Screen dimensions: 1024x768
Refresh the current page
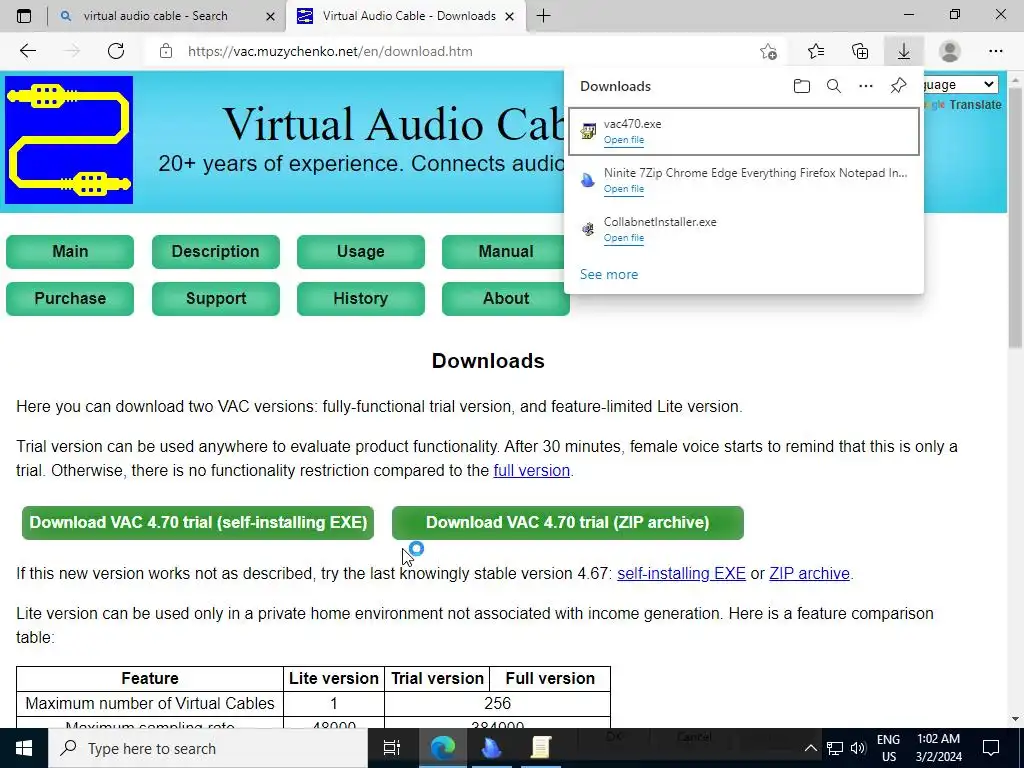coord(116,51)
